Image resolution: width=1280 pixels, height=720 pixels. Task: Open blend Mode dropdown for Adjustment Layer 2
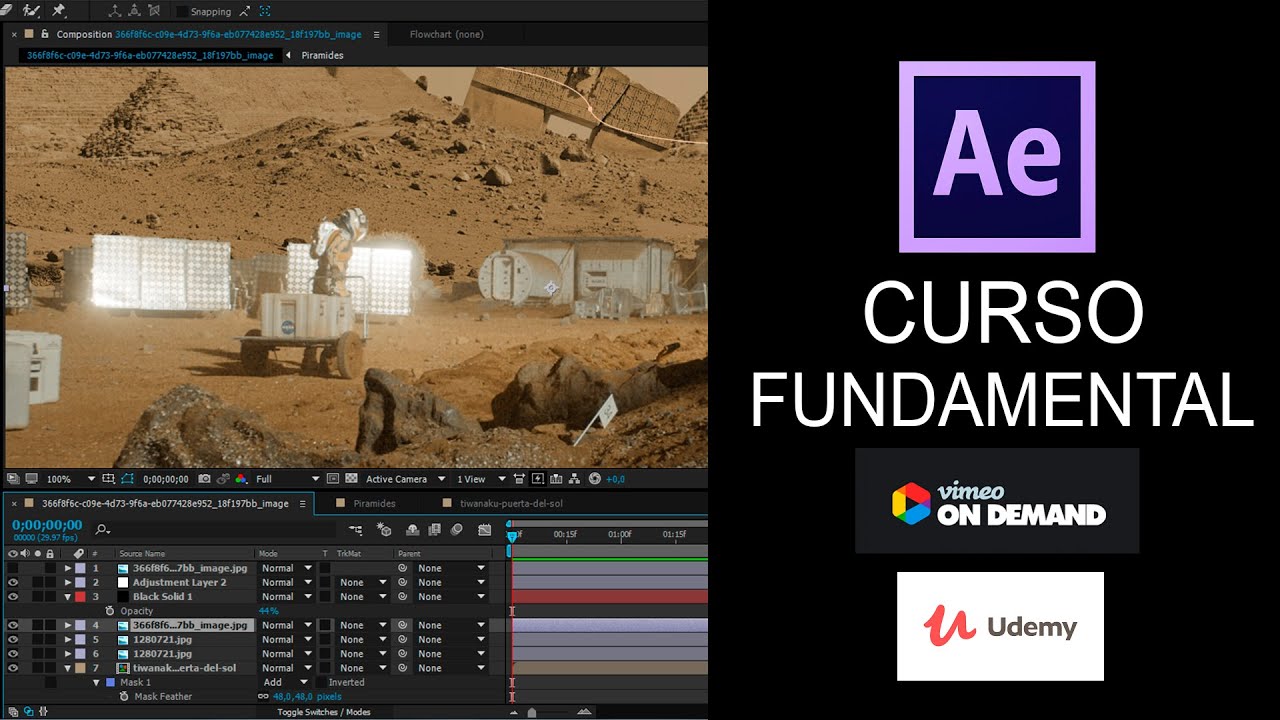286,582
